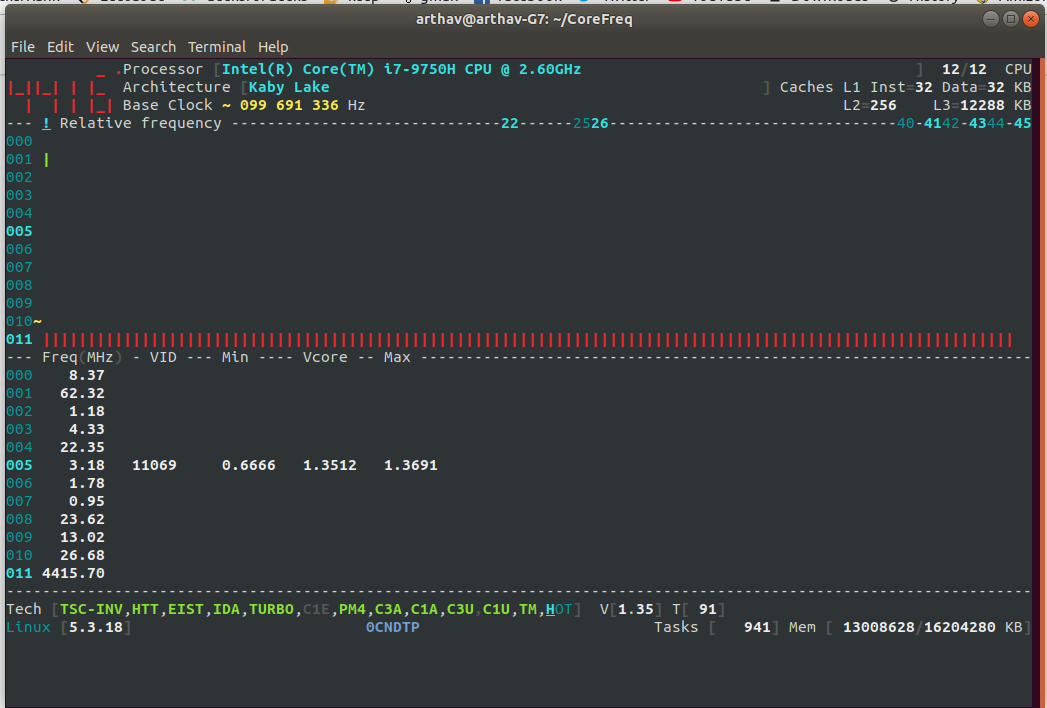Viewport: 1047px width, 708px height.
Task: Click frequency value 13.02
Action: point(82,537)
